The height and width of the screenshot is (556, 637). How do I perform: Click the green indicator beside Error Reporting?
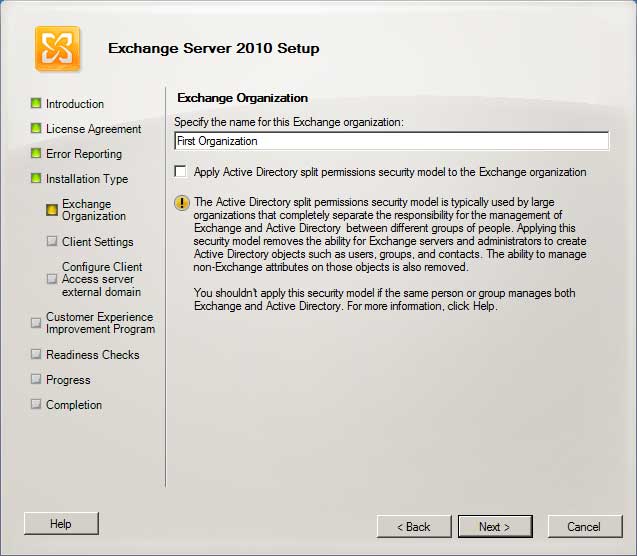pos(36,153)
